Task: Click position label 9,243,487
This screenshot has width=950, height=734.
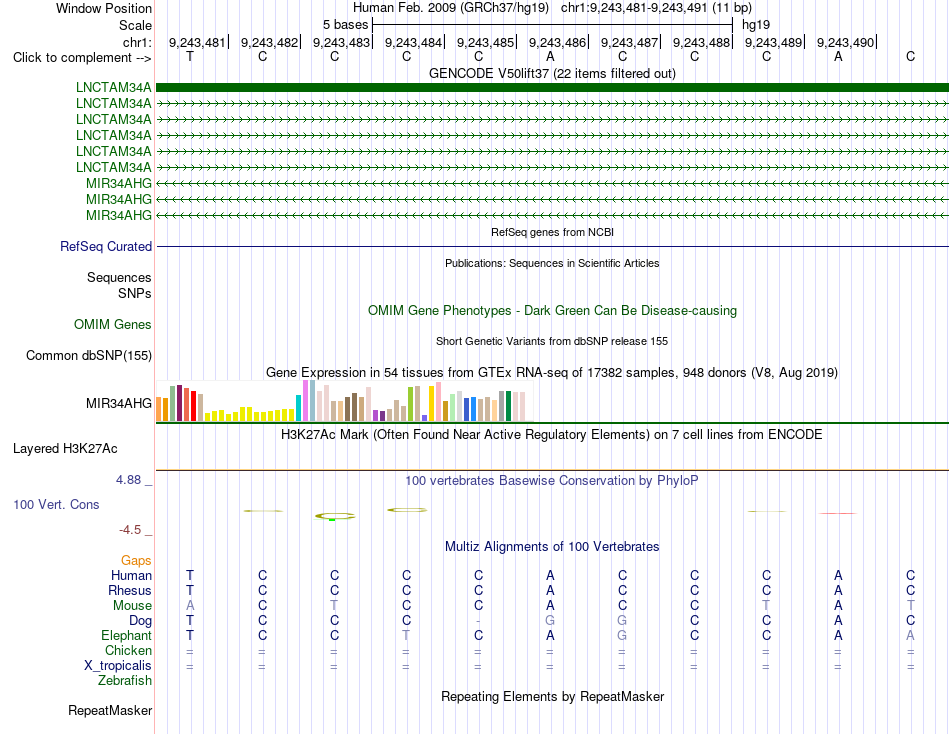Action: pos(629,42)
